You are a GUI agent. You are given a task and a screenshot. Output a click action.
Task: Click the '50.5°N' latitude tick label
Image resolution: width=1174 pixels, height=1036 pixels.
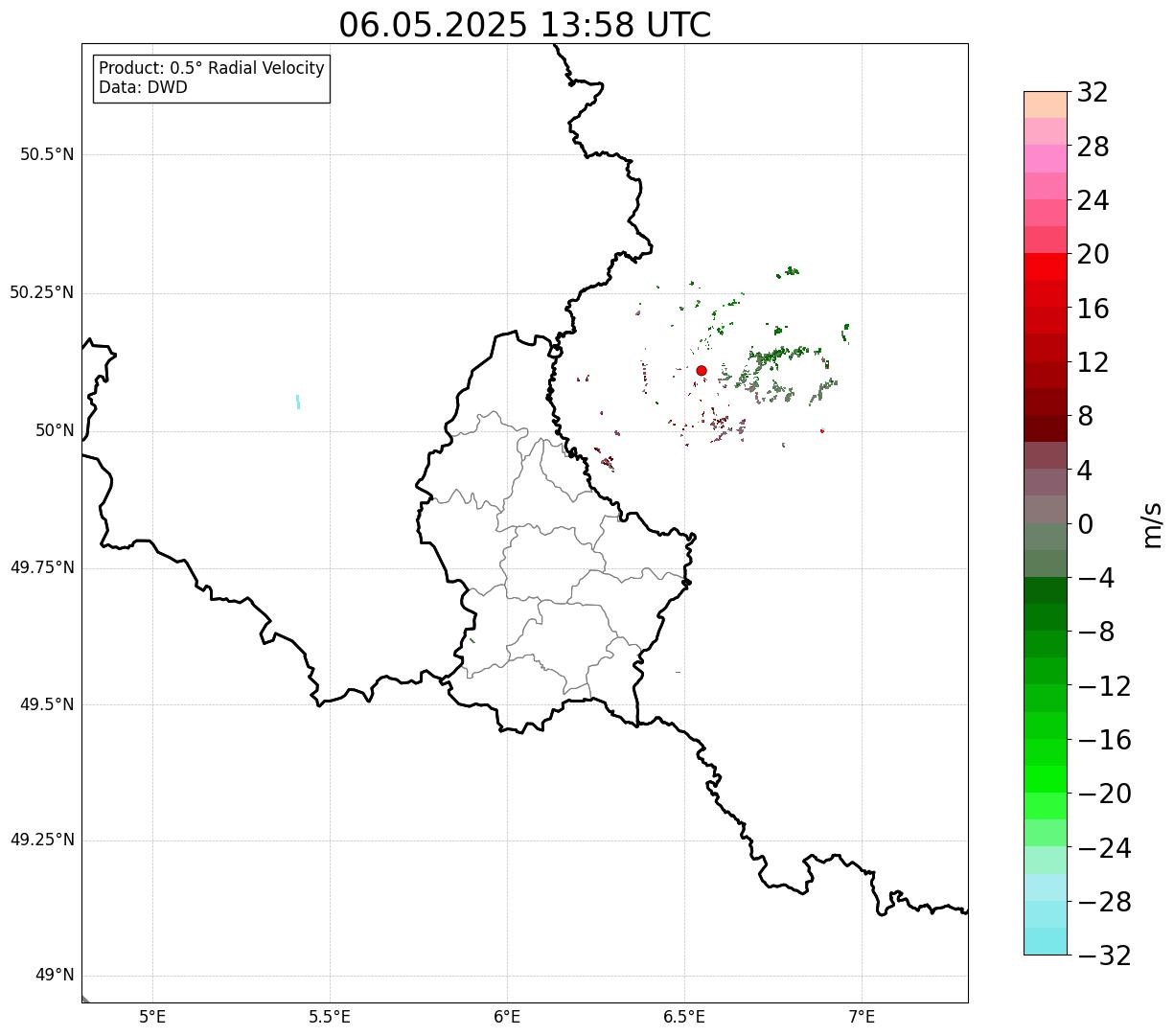coord(47,155)
